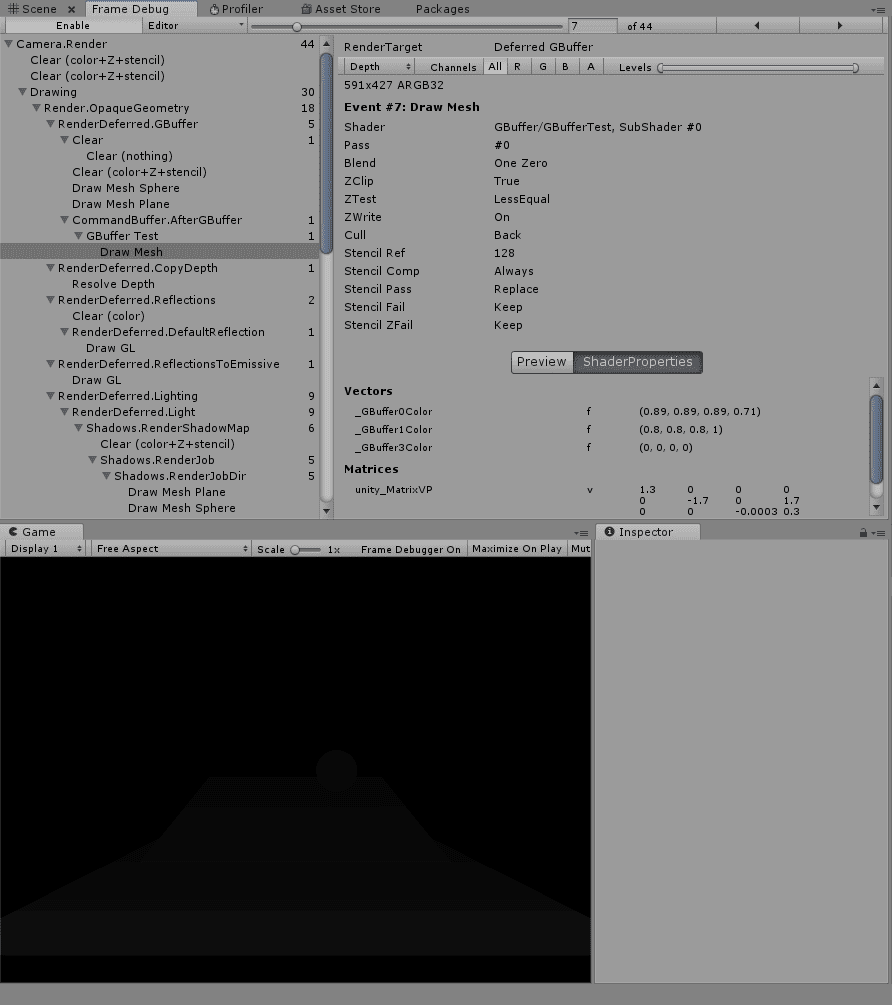
Task: Click the Inspector panel lock icon
Action: 862,531
